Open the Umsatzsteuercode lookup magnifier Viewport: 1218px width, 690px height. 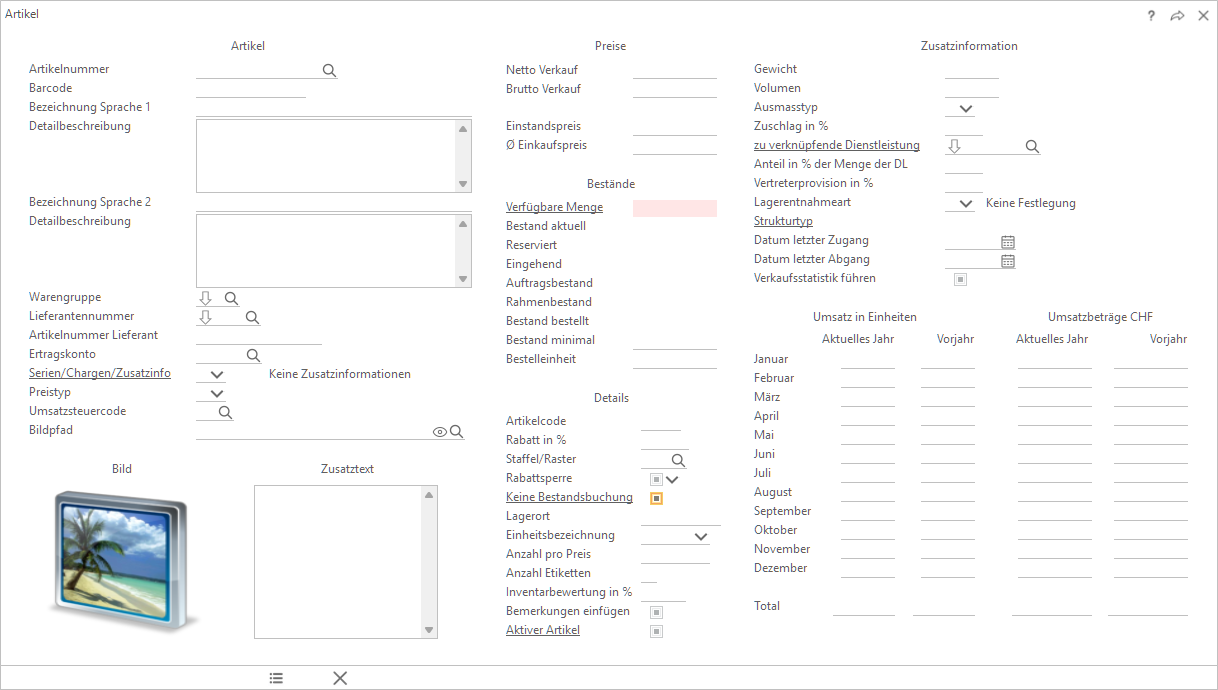coord(225,411)
